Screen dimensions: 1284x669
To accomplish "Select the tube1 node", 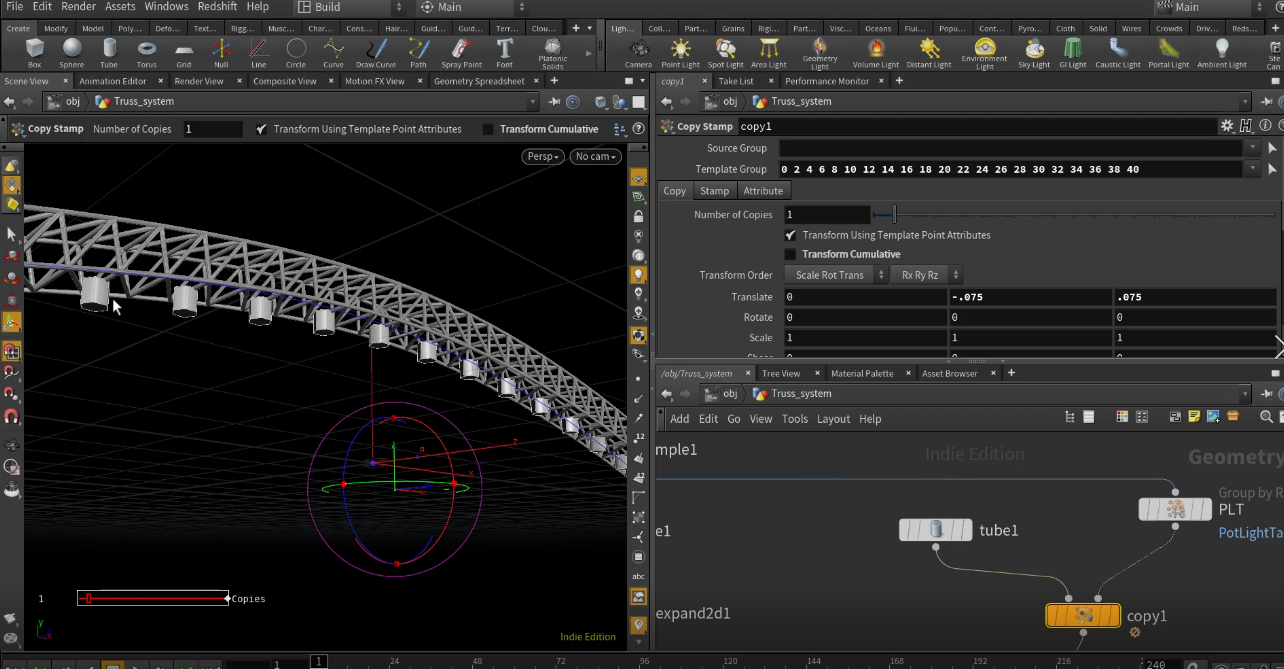I will (936, 530).
